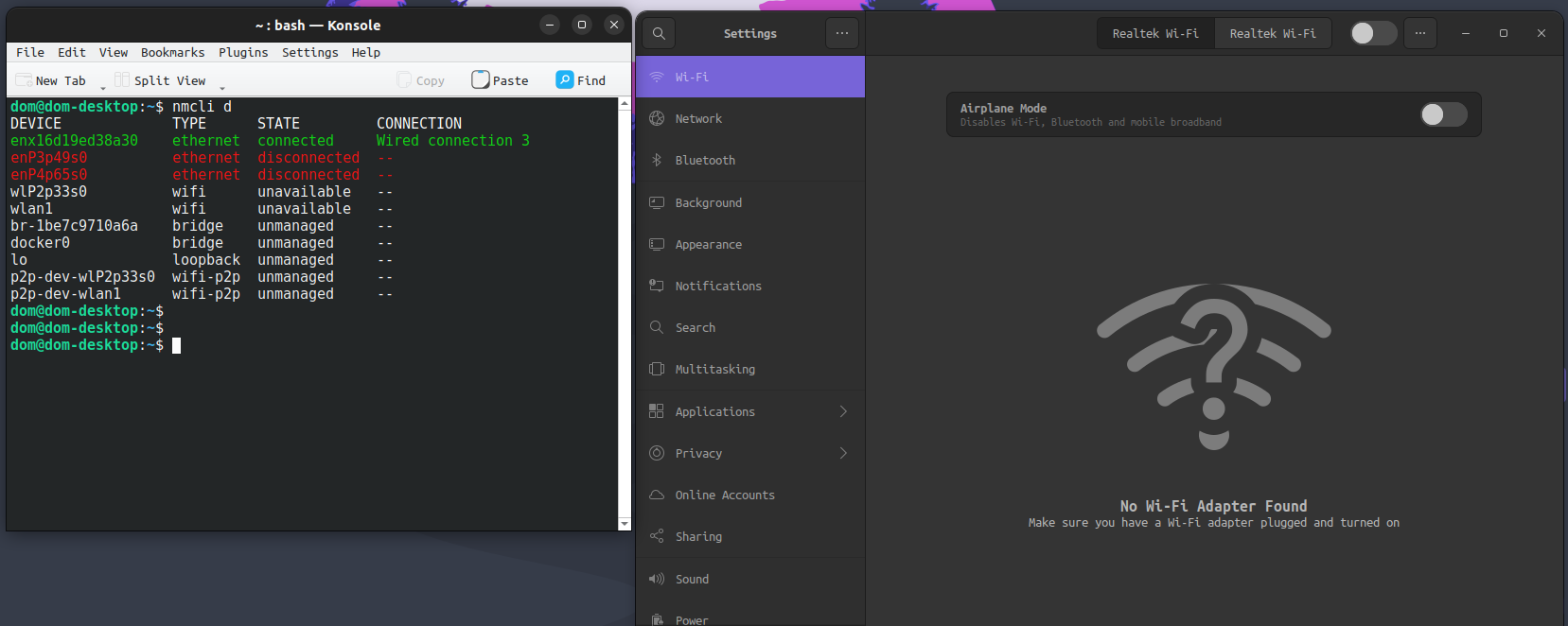Select the first Realtek Wi-Fi tab
The height and width of the screenshot is (626, 1568).
pyautogui.click(x=1155, y=33)
